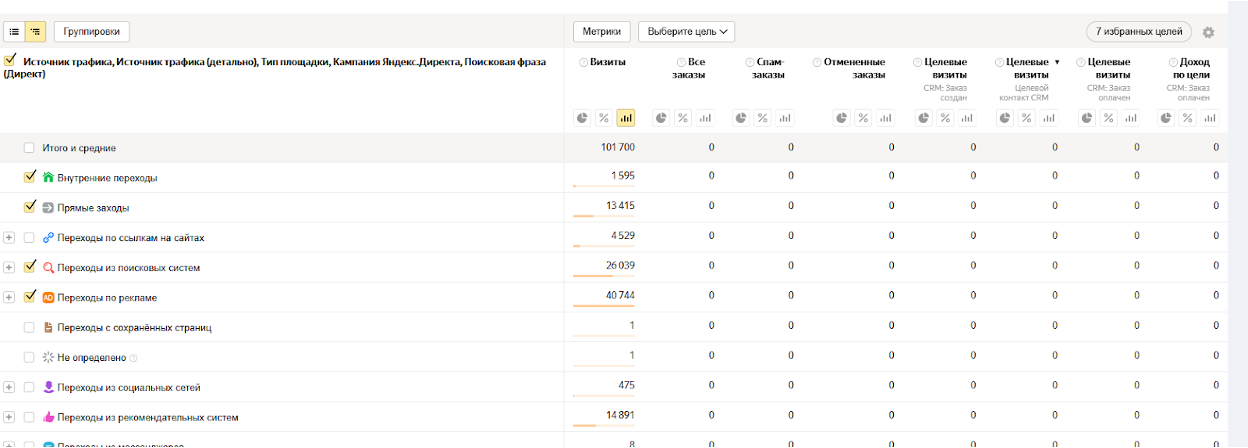Show pie chart for Спам-заказы column
Viewport: 1248px width, 448px height.
point(741,118)
